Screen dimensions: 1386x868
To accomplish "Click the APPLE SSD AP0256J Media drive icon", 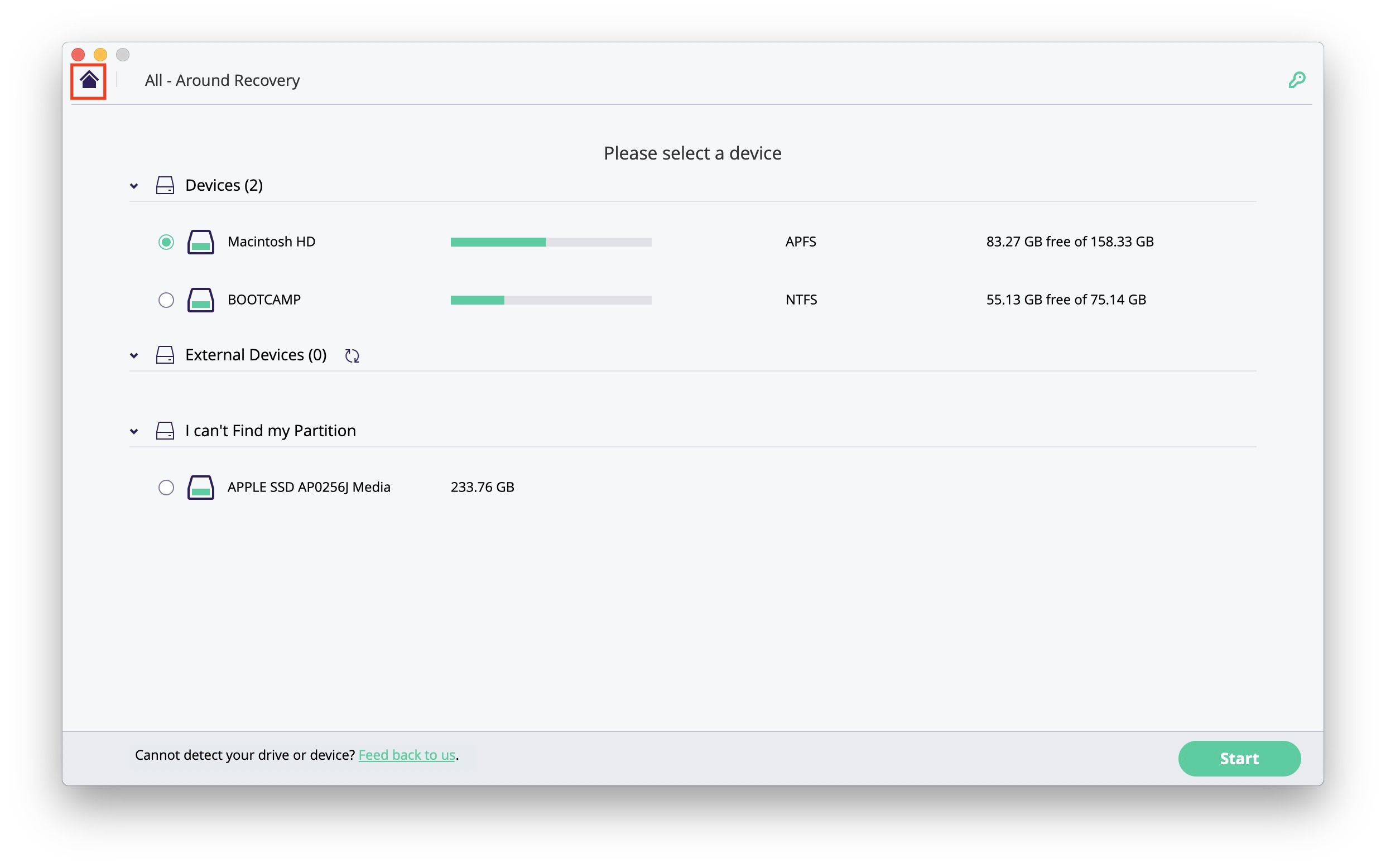I will [x=200, y=488].
